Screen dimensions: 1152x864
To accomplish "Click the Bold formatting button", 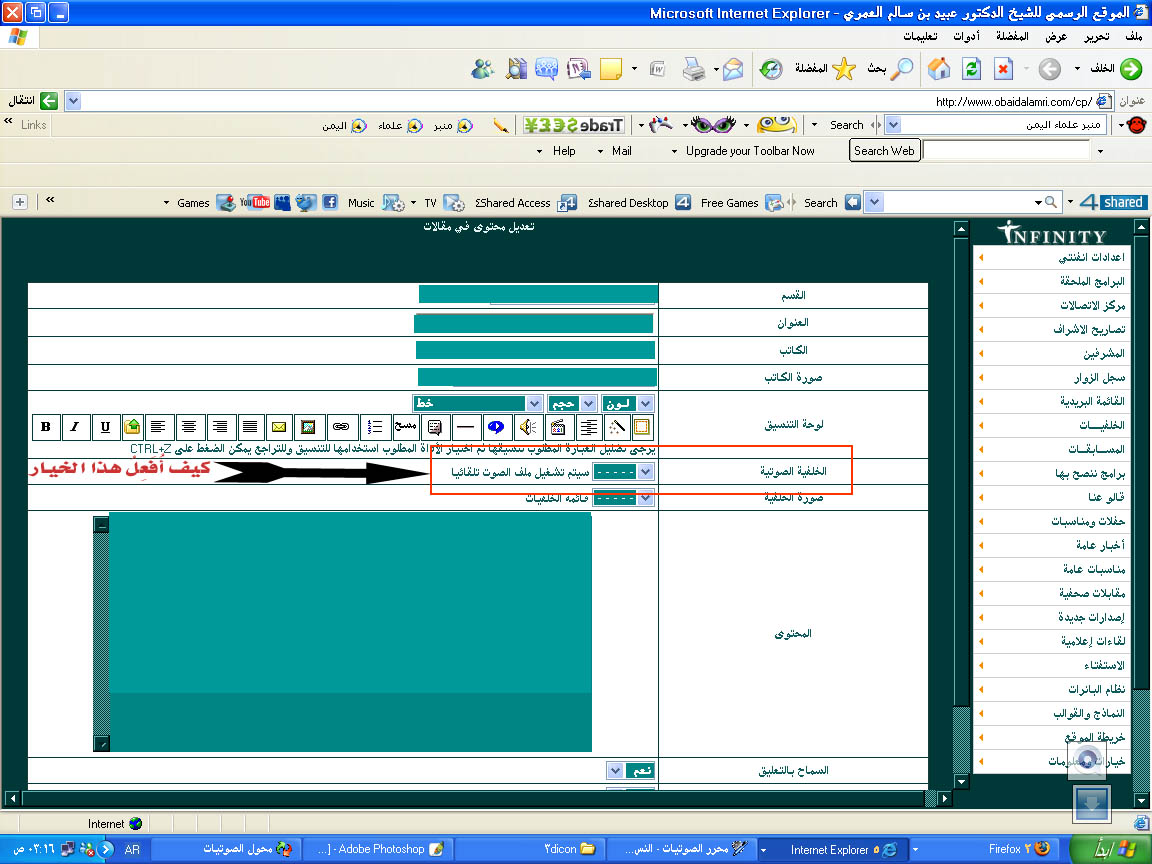I will [x=46, y=427].
